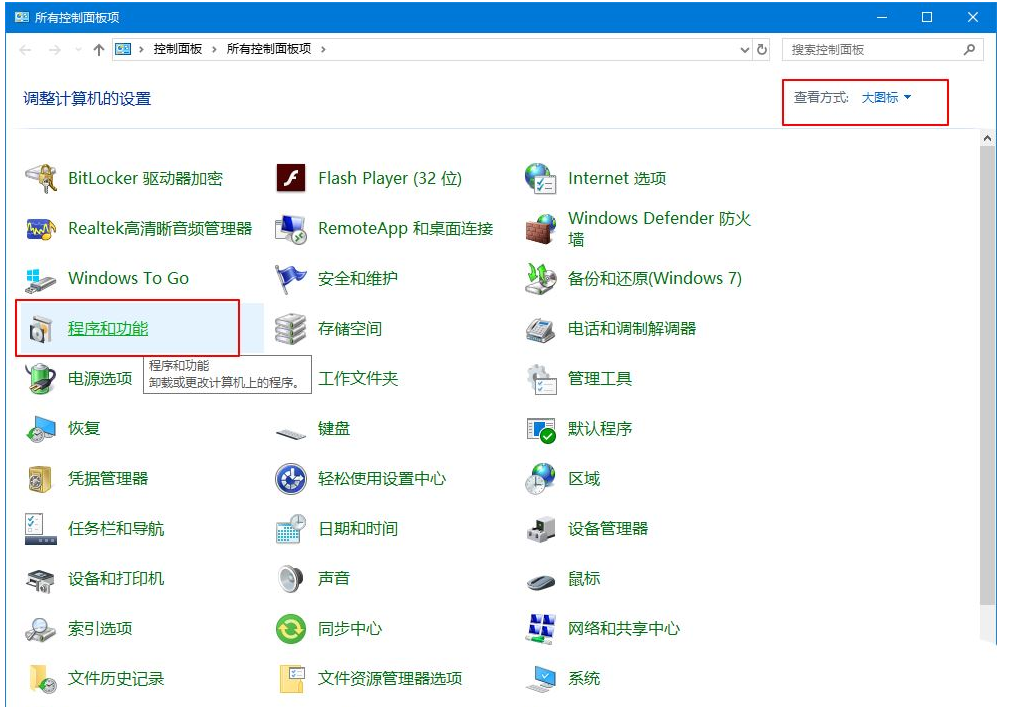Click the Realtek audio manager icon
Viewport: 1010px width, 707px height.
pos(41,229)
